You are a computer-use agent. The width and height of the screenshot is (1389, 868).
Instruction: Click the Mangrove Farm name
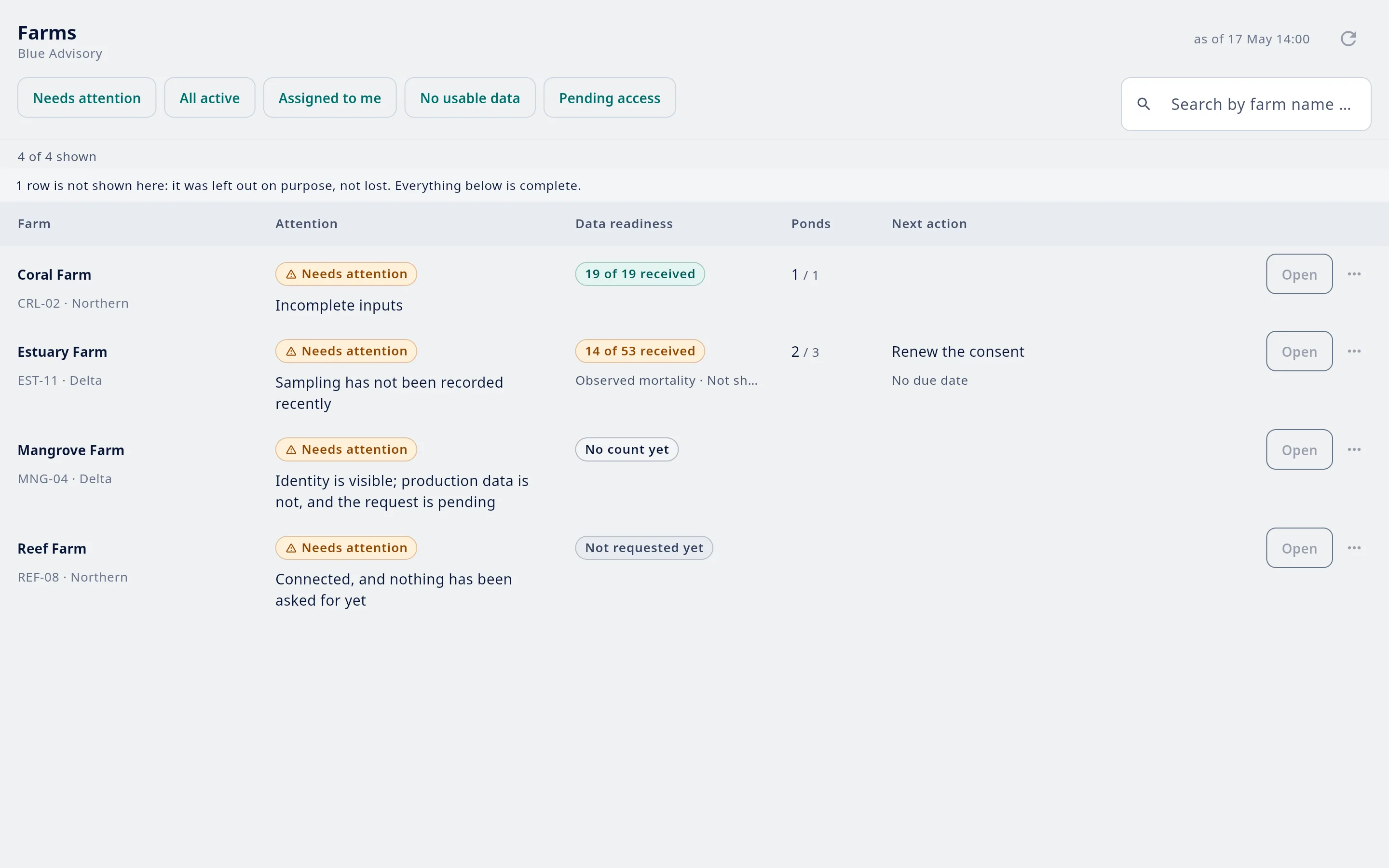tap(70, 450)
